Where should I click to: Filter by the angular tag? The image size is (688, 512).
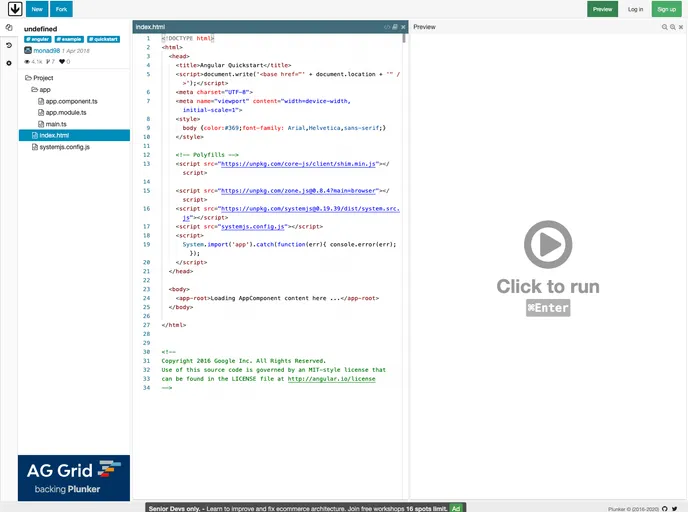tap(37, 39)
